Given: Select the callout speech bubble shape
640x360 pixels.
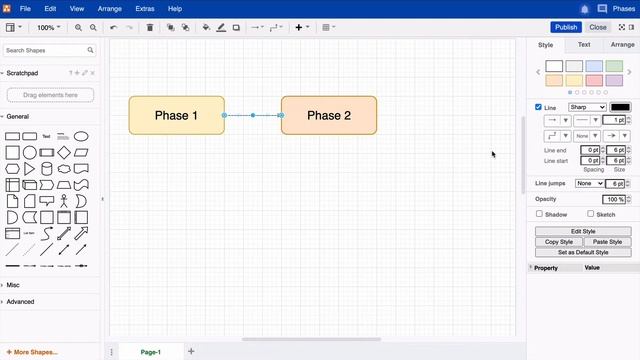Looking at the screenshot, I should [x=47, y=201].
